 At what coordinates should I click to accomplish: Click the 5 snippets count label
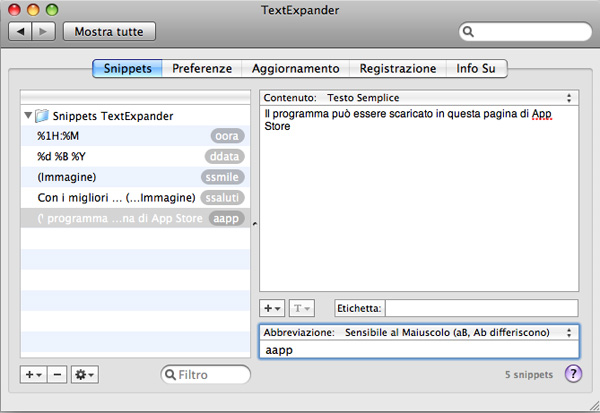tap(529, 375)
